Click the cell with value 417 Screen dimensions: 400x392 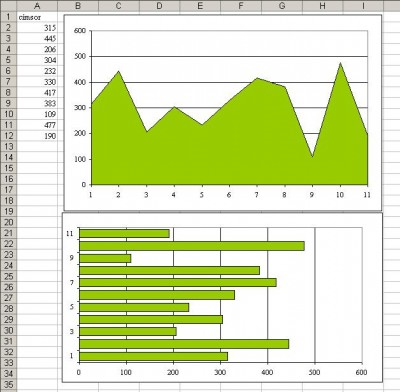[x=37, y=93]
